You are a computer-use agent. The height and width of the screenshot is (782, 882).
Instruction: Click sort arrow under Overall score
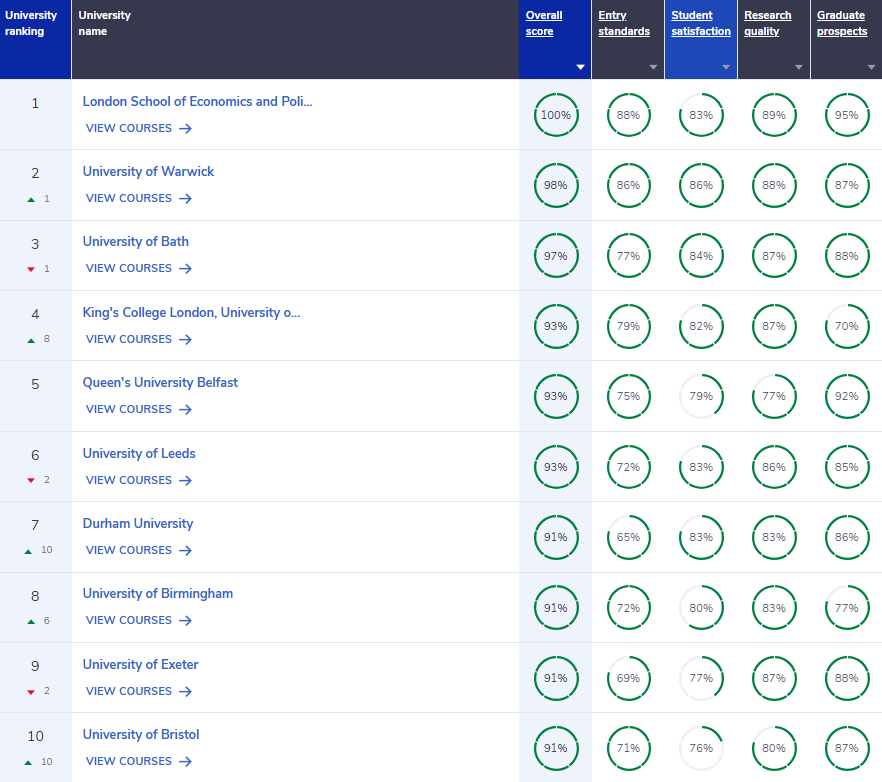tap(580, 68)
